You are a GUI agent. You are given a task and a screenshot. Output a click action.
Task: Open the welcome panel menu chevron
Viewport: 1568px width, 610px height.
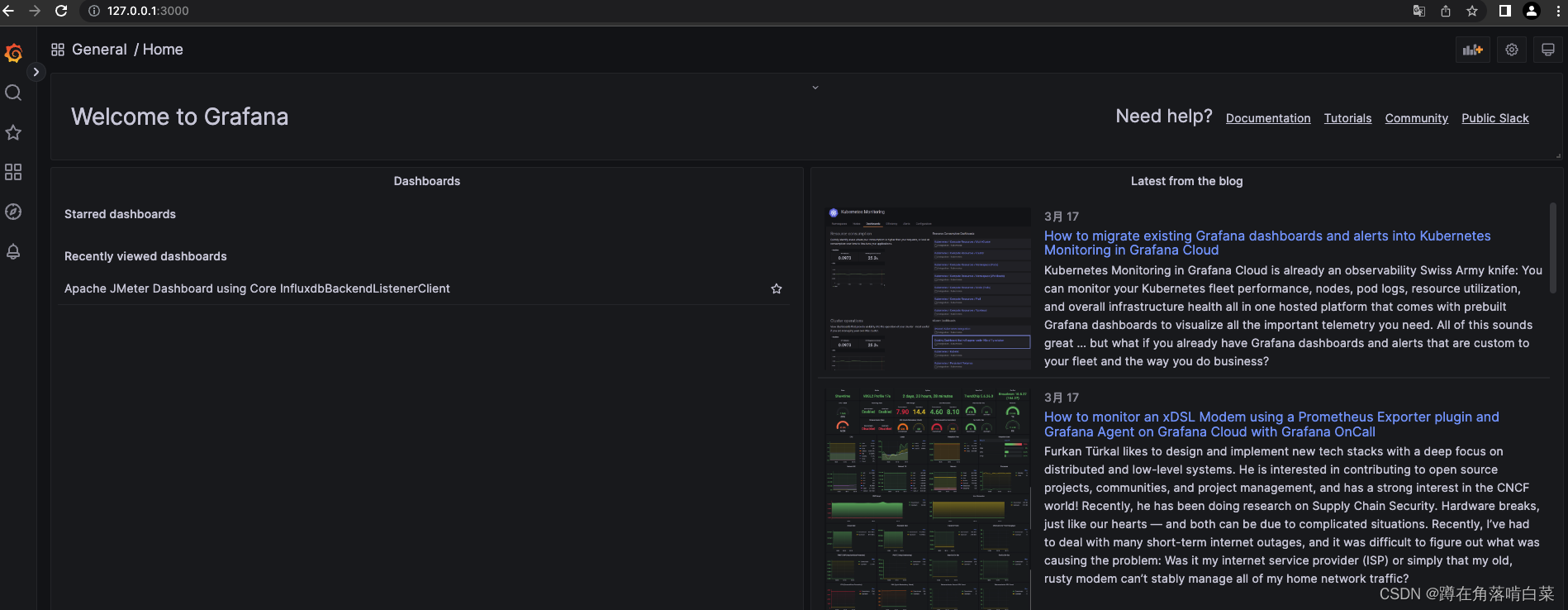[815, 88]
